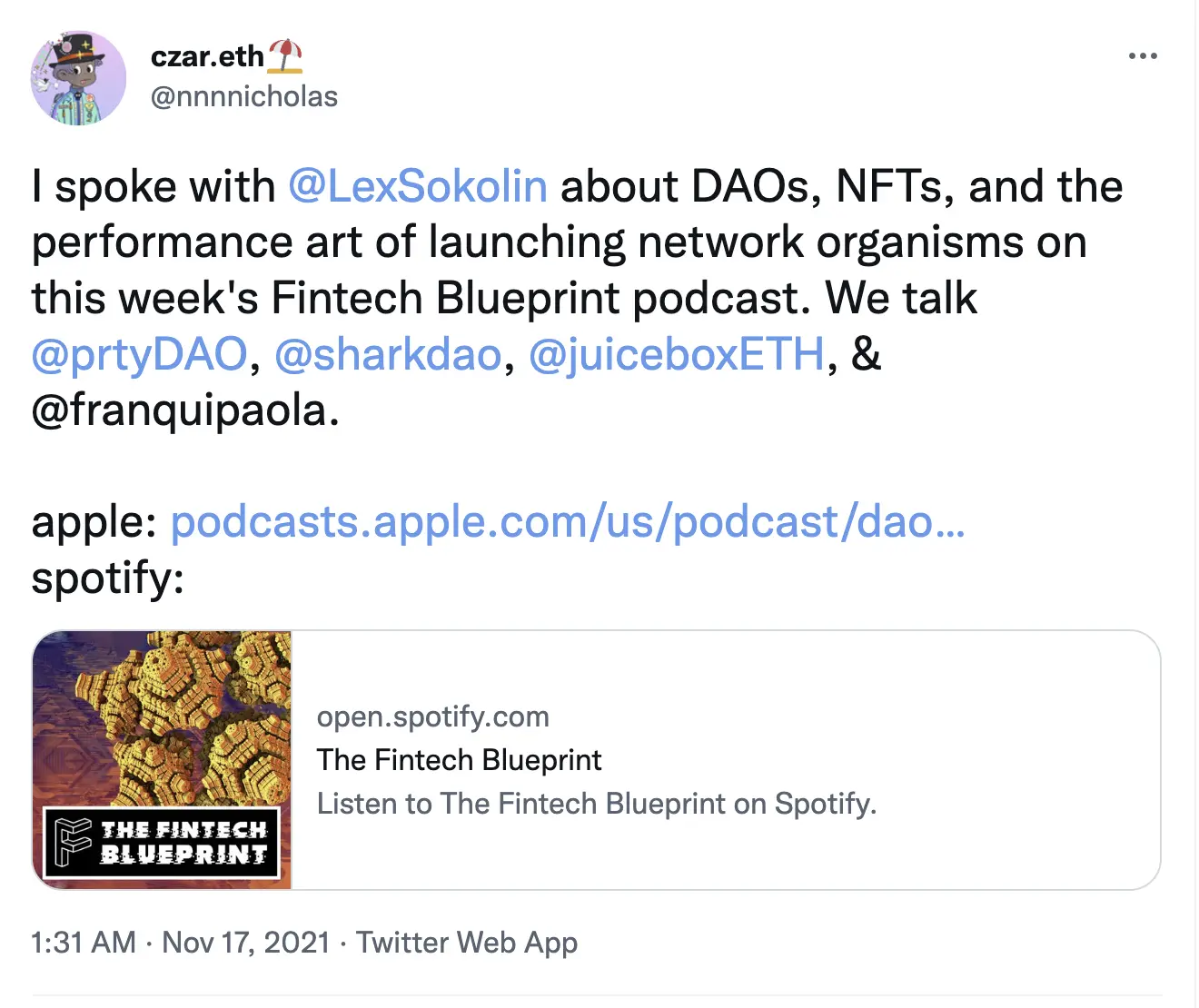Click the 'spotify:' label text
Viewport: 1199px width, 1008px height.
[x=107, y=578]
